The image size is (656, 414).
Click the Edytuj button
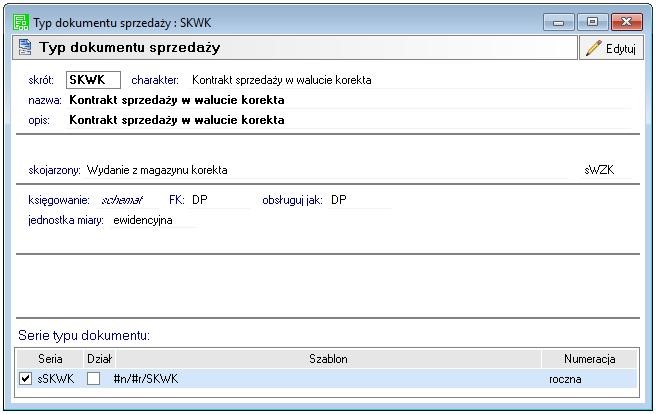coord(610,48)
